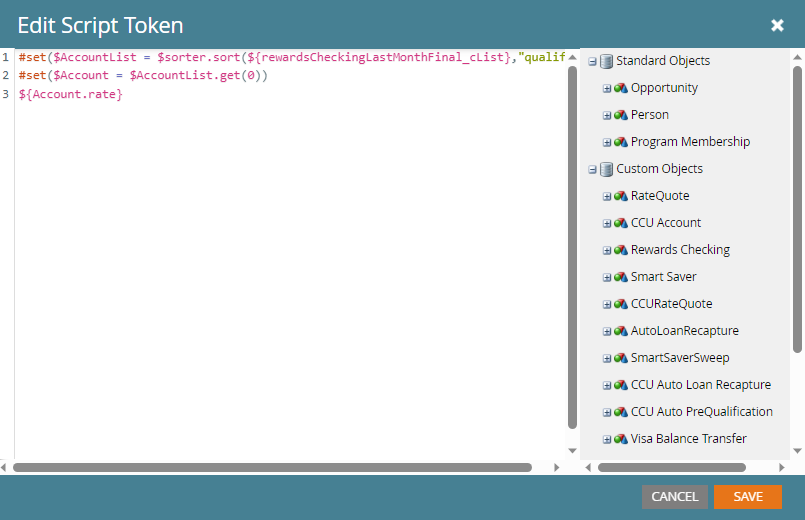This screenshot has height=520, width=805.
Task: Close the Edit Script Token dialog
Action: (x=777, y=25)
